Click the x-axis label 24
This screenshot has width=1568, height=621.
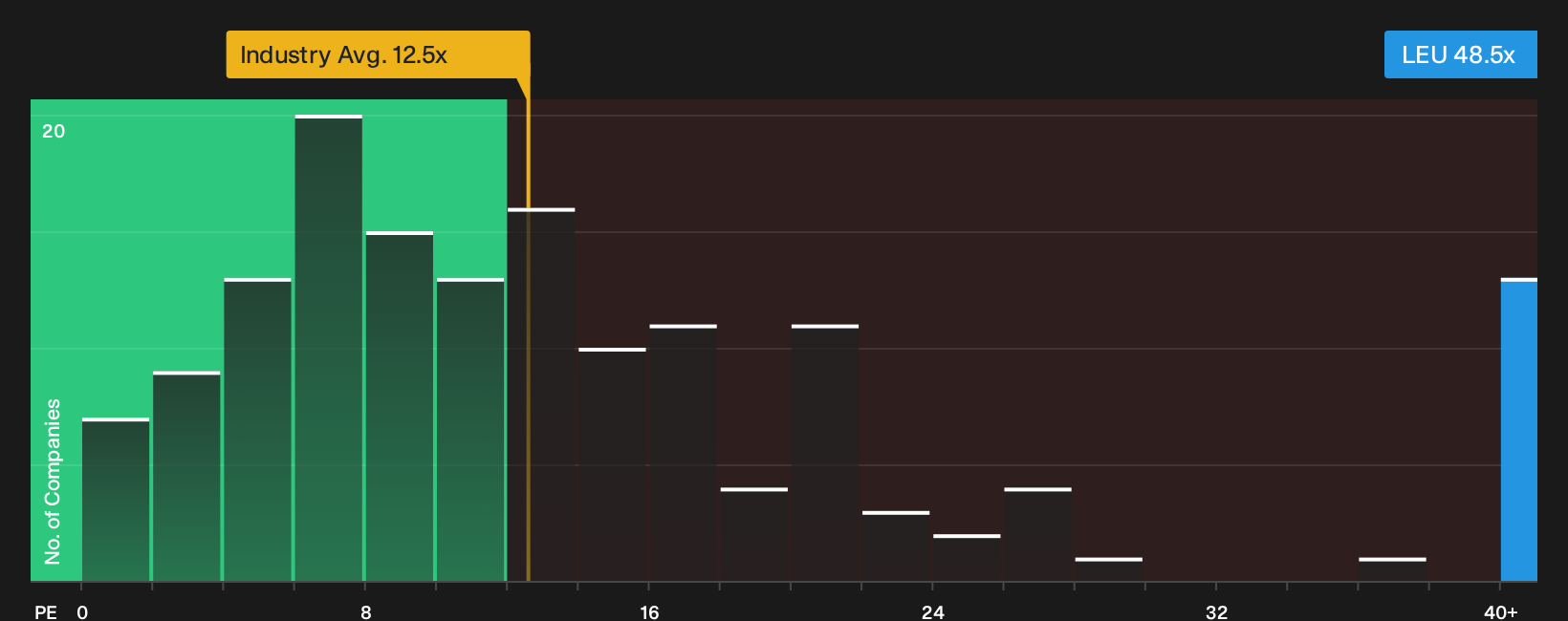tap(932, 611)
